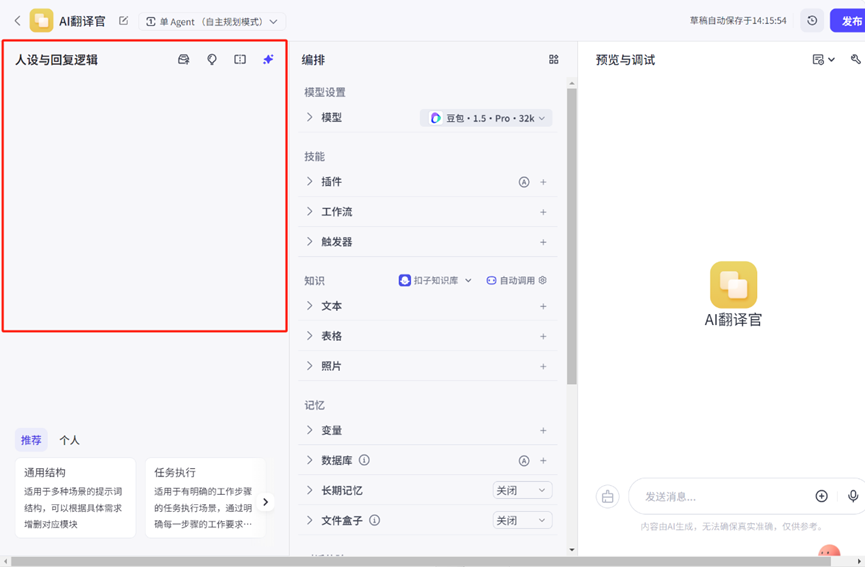Screen dimensions: 865x567
Task: Go back using the top-left arrow
Action: coord(18,21)
